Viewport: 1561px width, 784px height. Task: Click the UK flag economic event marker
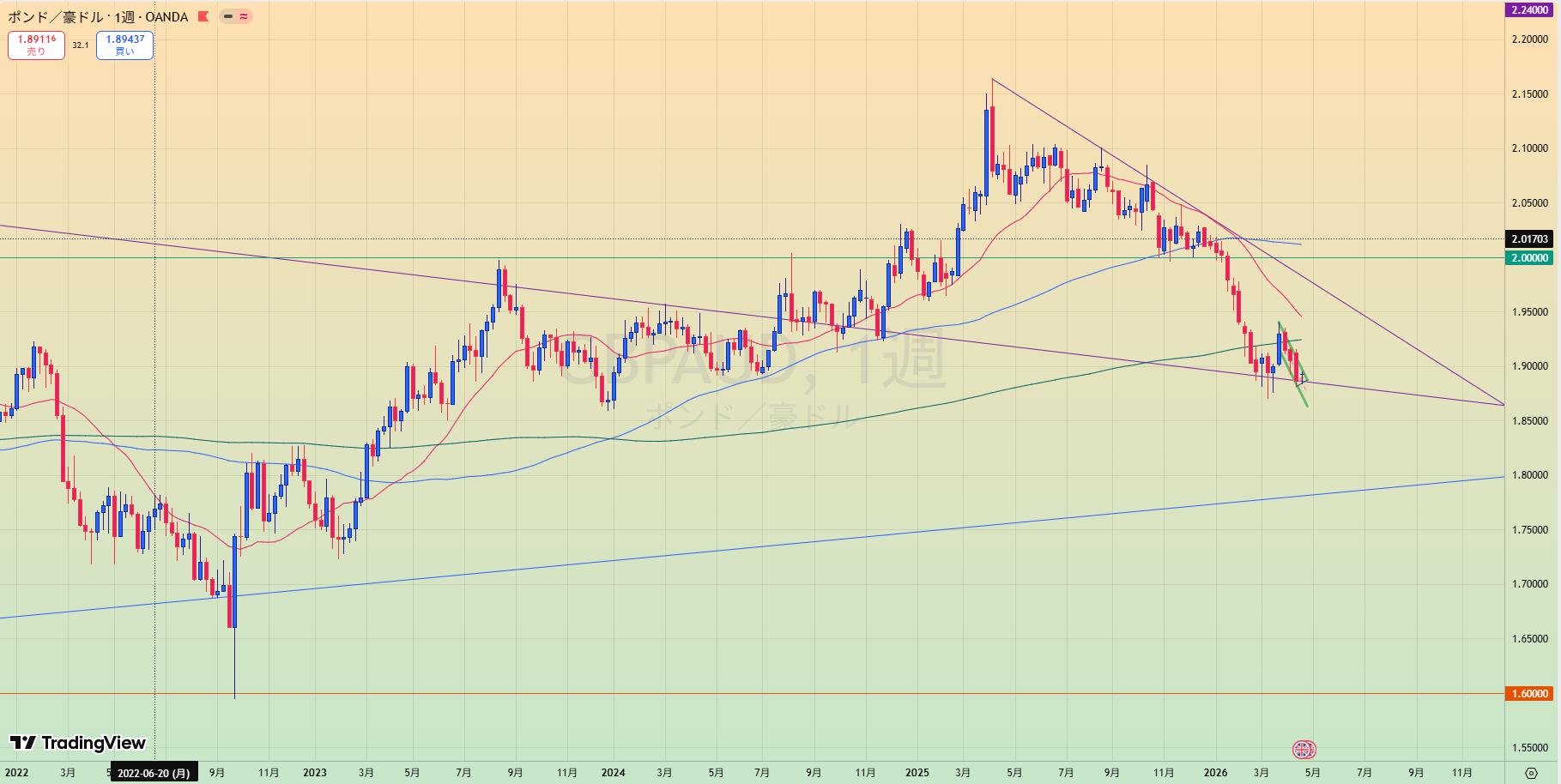1304,750
